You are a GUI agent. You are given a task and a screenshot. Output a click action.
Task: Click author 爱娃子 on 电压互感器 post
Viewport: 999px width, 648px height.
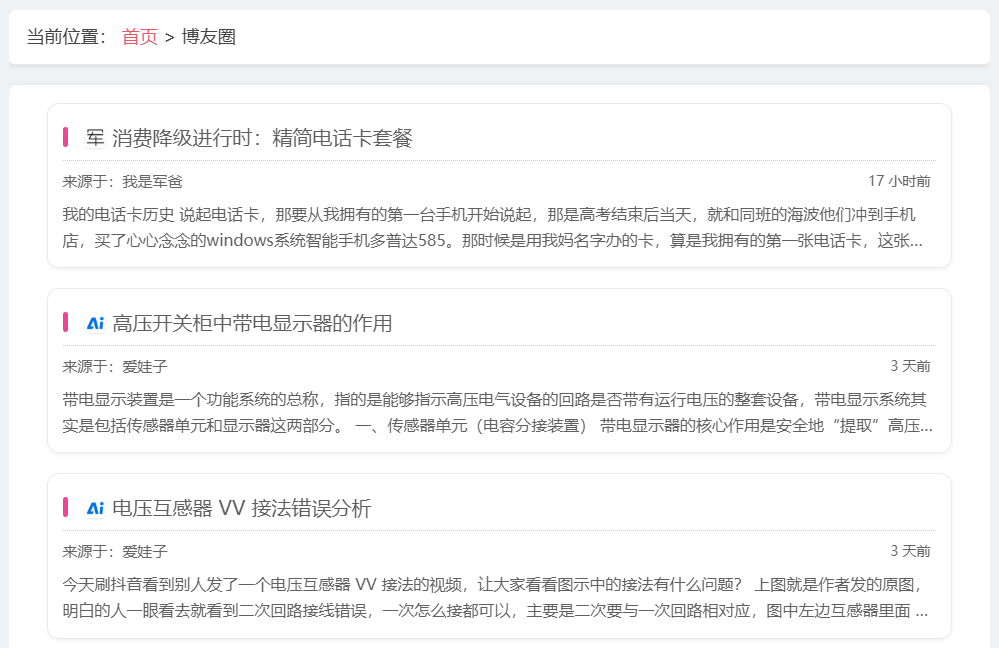(x=145, y=551)
